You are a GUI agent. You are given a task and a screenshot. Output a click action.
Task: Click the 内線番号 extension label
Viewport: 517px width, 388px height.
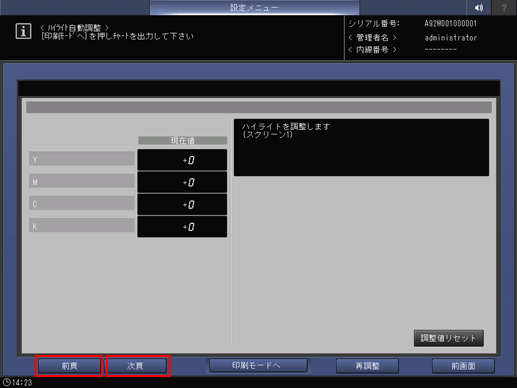point(372,50)
